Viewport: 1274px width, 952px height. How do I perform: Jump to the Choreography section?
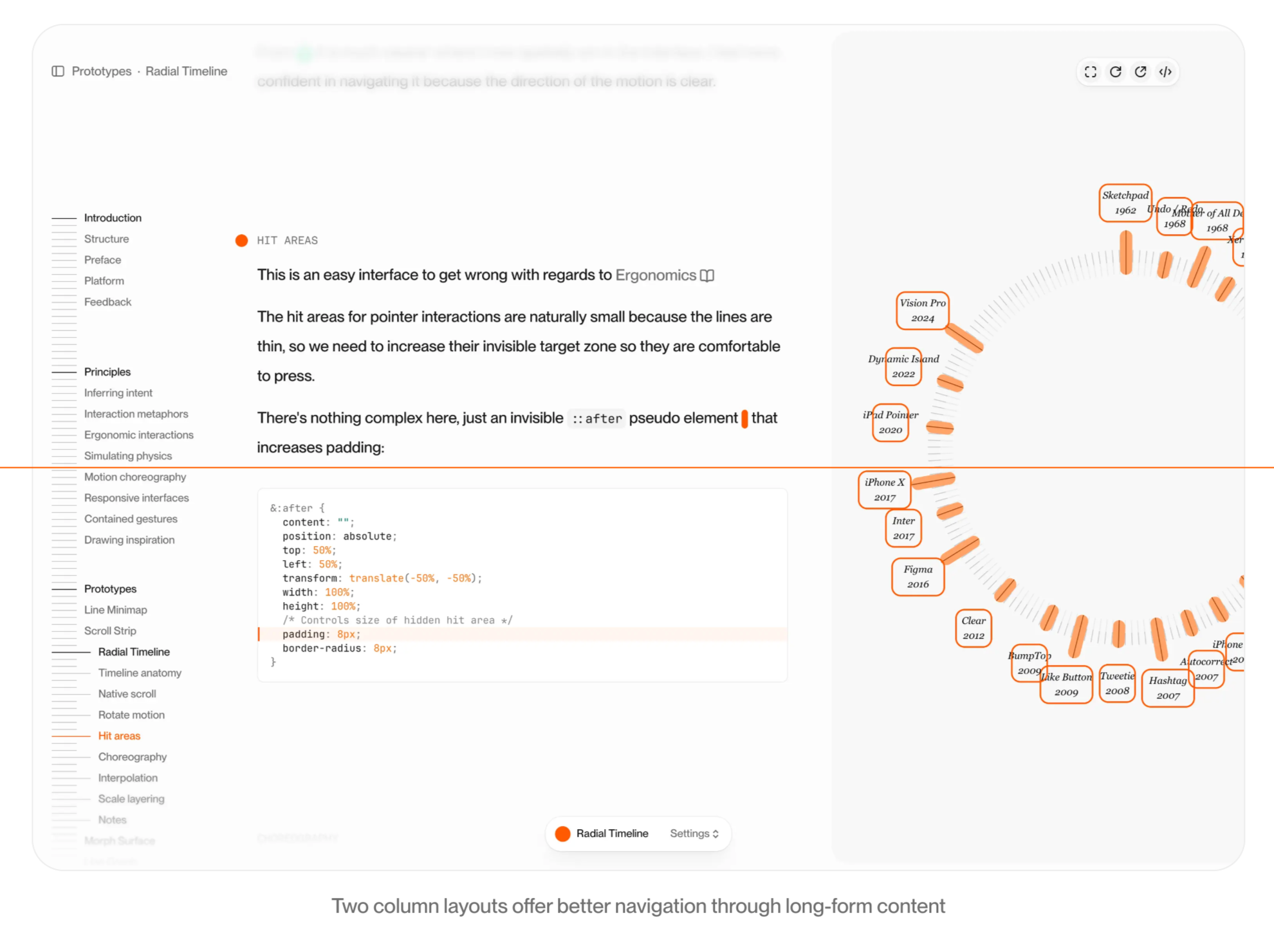point(133,757)
